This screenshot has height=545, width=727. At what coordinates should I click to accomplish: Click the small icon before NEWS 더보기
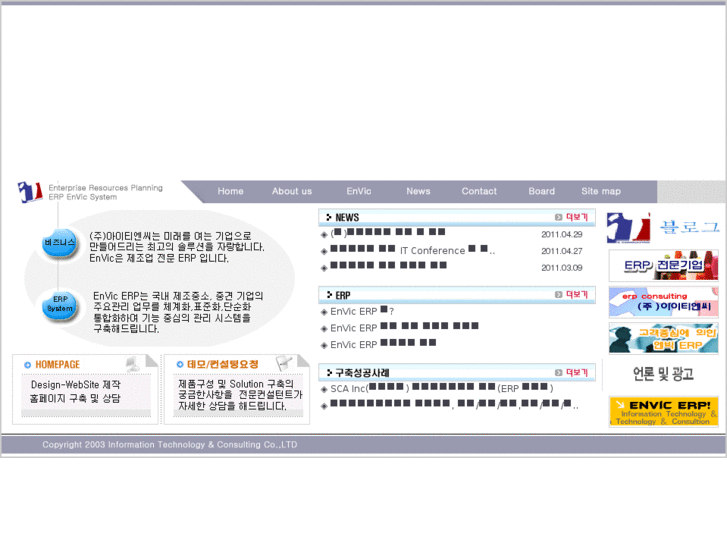point(559,217)
